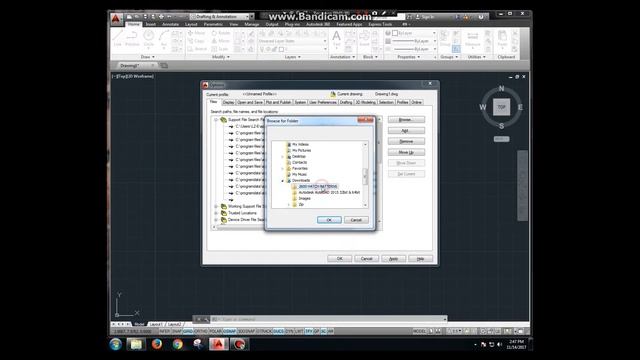Screen dimensions: 640x360
Task: Click the Insert block tool
Action: pos(364,39)
